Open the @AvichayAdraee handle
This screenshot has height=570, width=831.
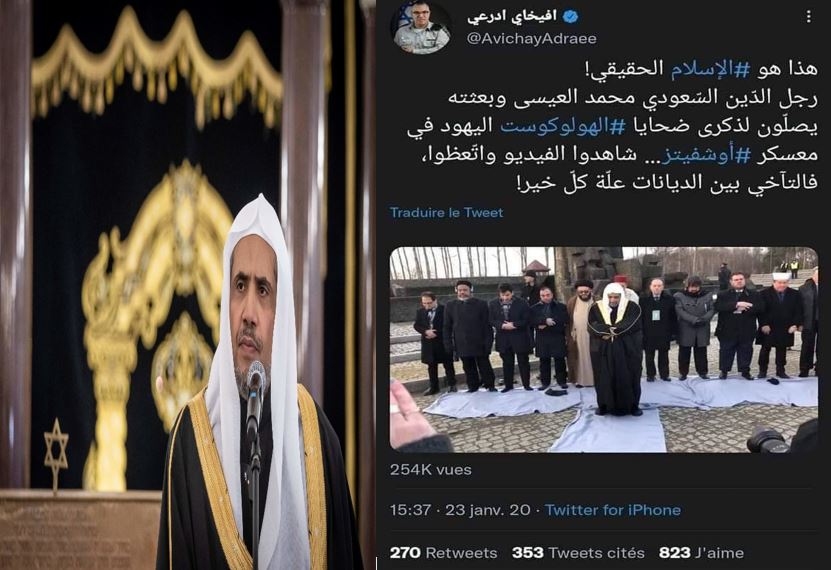point(532,39)
